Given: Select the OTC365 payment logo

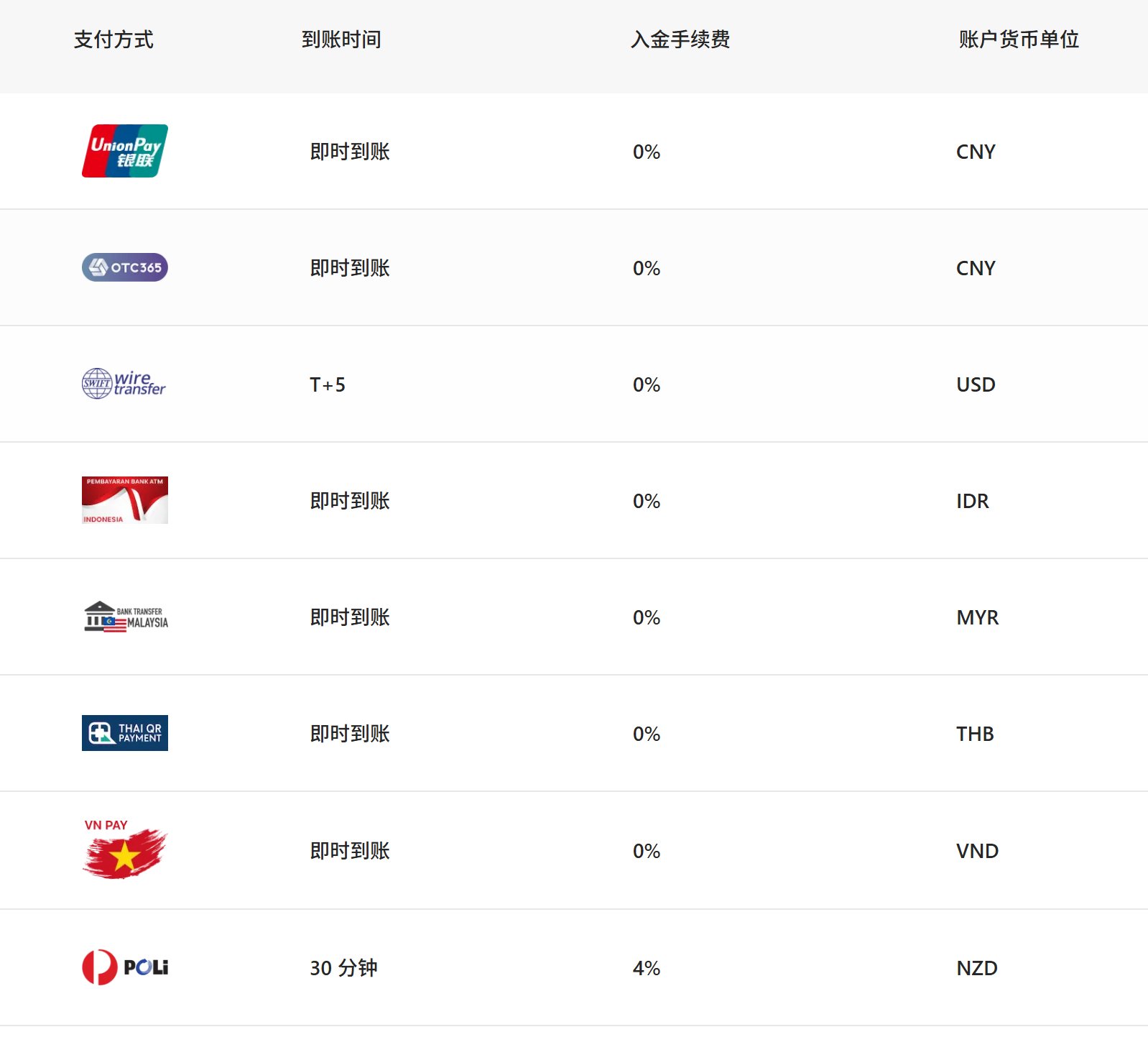Looking at the screenshot, I should pyautogui.click(x=125, y=267).
